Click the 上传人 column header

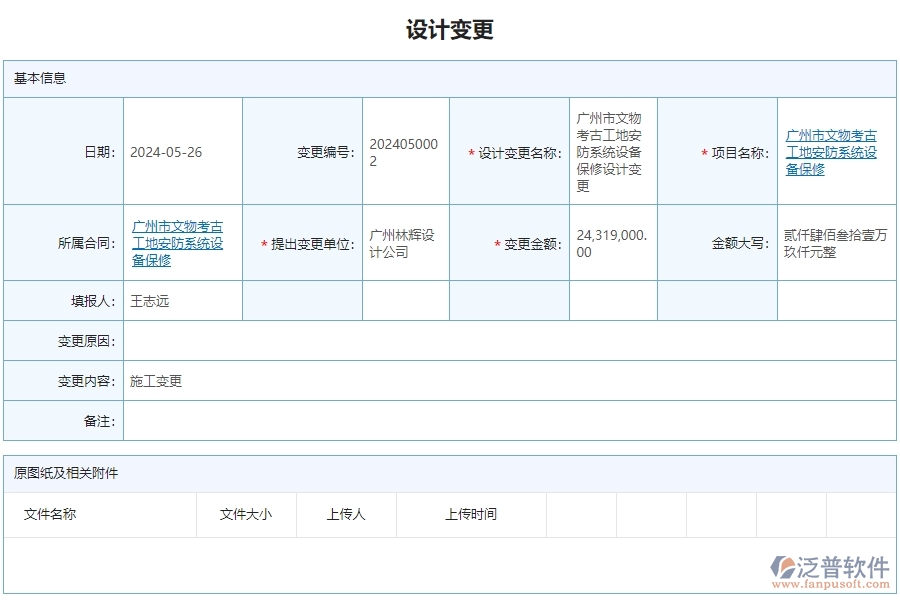347,514
